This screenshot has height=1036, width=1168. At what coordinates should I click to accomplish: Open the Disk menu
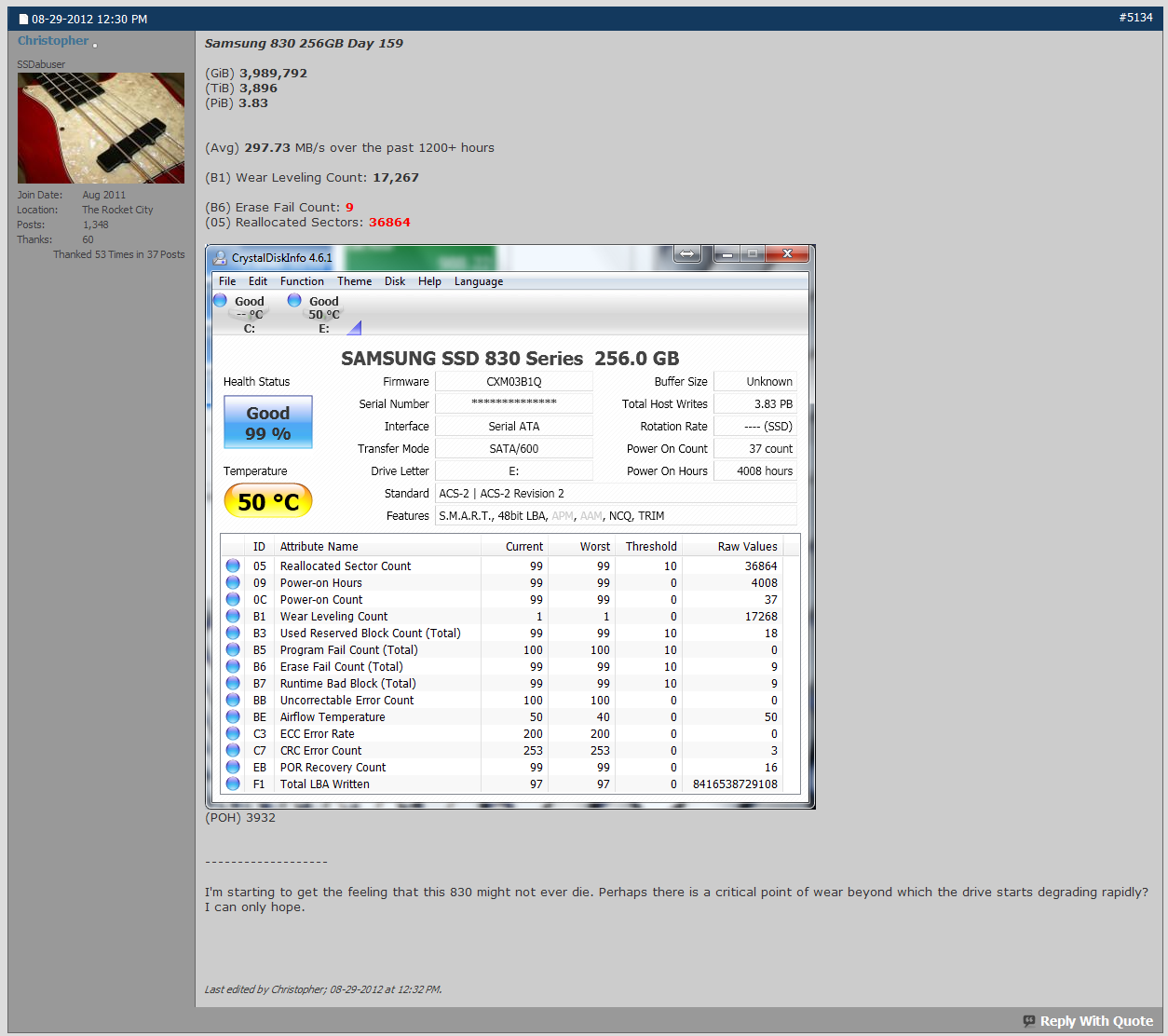coord(395,281)
